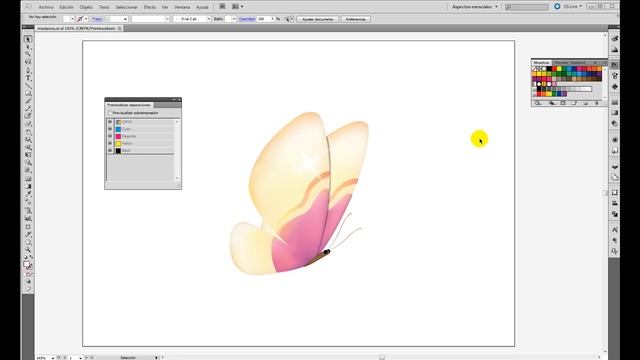Viewport: 640px width, 360px height.
Task: Toggle visibility eye for Yellow separation
Action: [110, 143]
